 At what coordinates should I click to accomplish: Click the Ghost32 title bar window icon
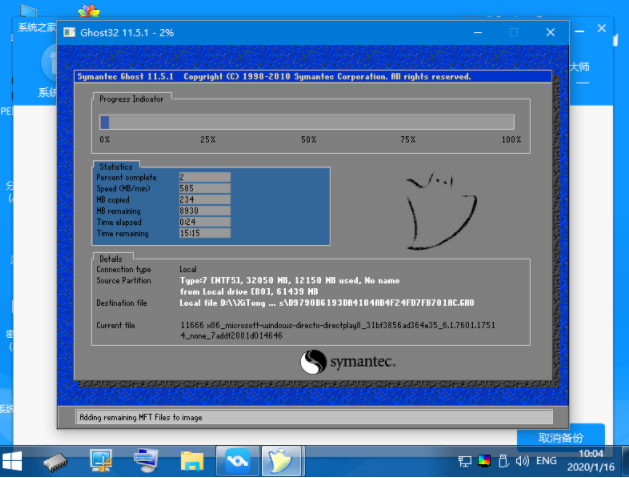[x=69, y=32]
